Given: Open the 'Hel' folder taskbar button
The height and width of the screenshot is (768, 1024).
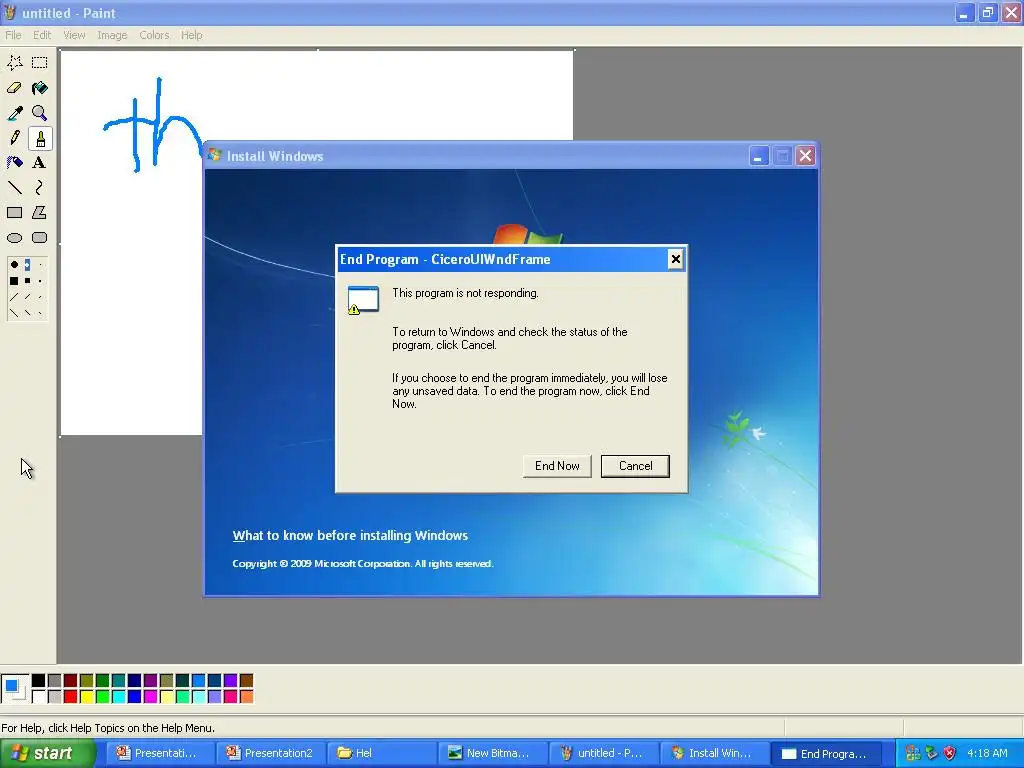Looking at the screenshot, I should 381,754.
